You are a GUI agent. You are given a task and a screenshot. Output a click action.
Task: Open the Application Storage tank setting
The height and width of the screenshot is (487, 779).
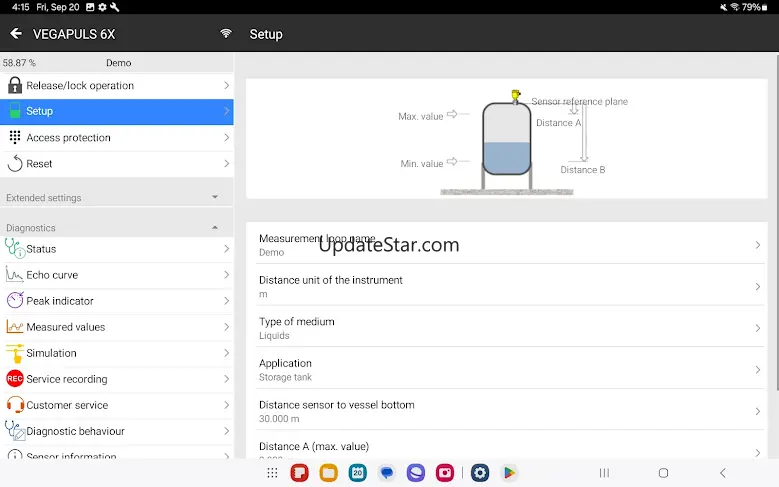coord(507,369)
